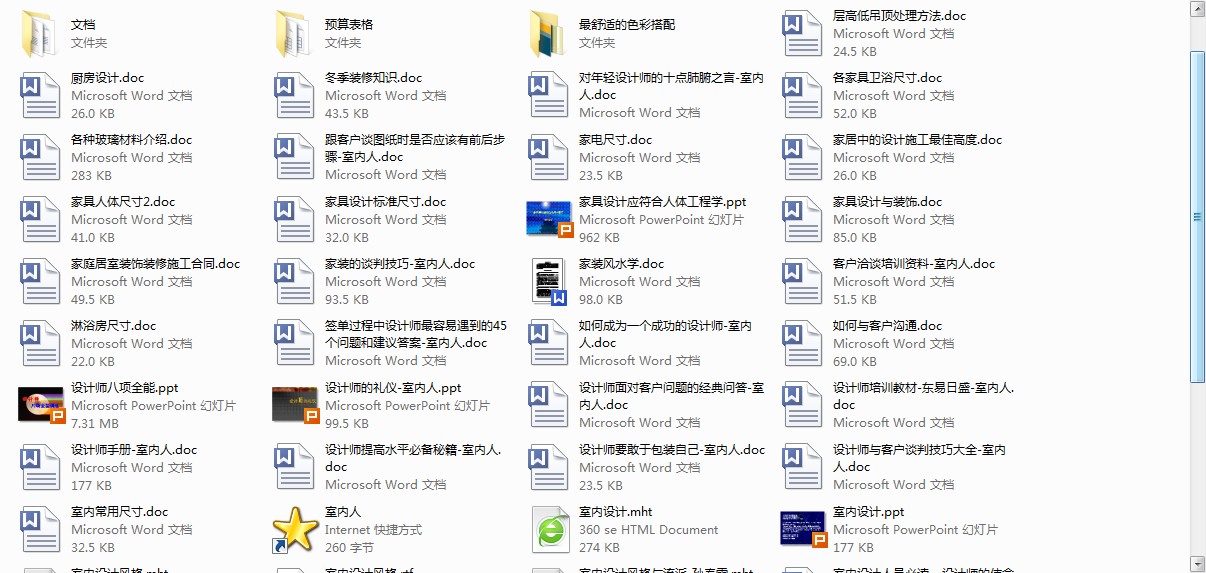The width and height of the screenshot is (1206, 573).
Task: Click the file name 设计师与客户谈判技巧大全-室内人.doc
Action: coord(919,458)
